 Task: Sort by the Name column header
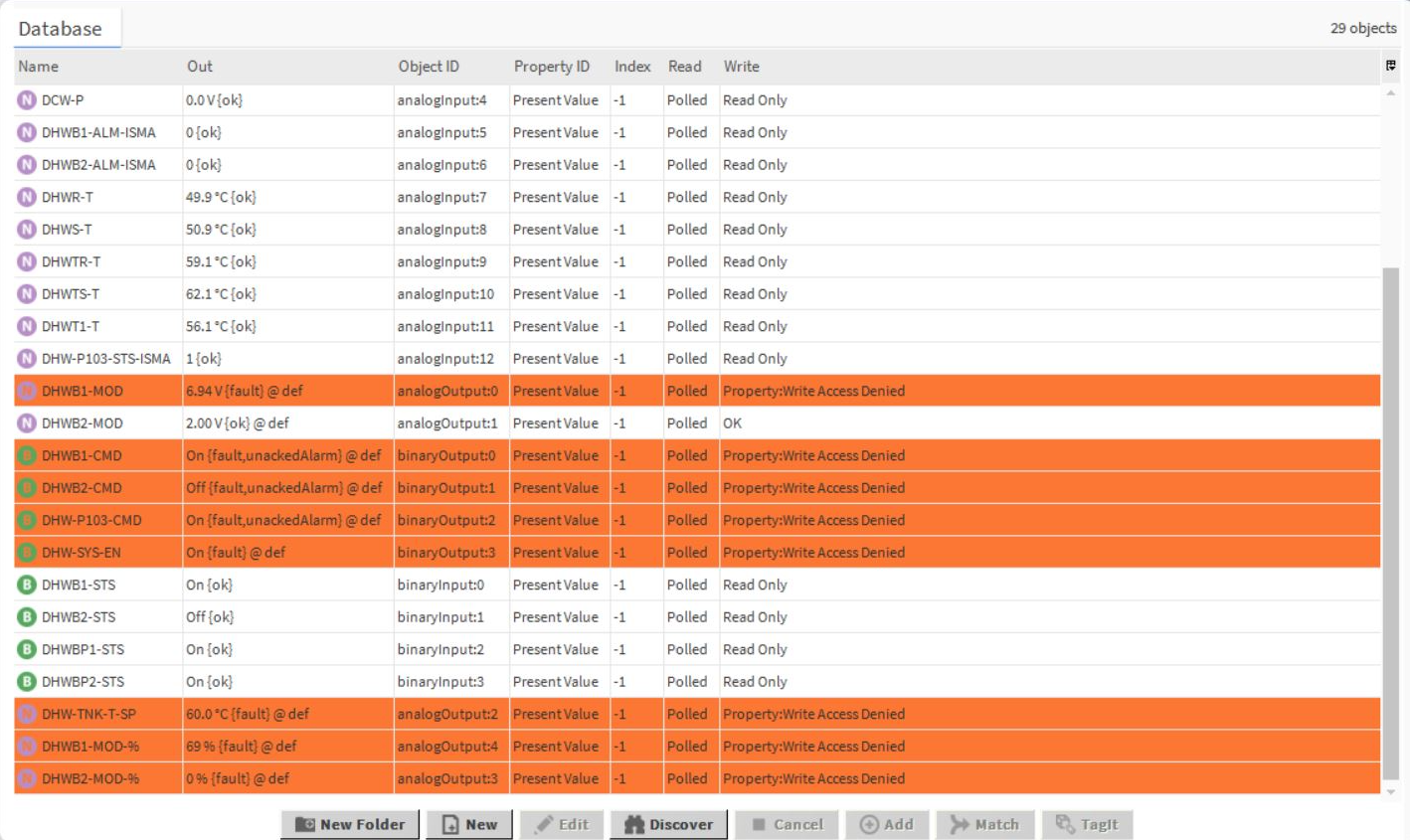point(39,67)
